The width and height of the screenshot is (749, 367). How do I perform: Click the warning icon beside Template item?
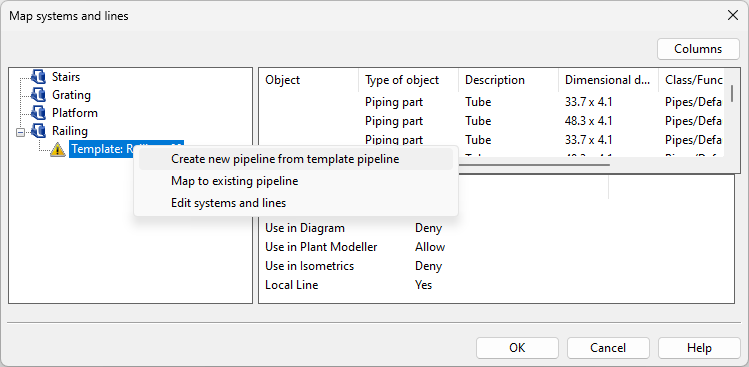tap(57, 150)
